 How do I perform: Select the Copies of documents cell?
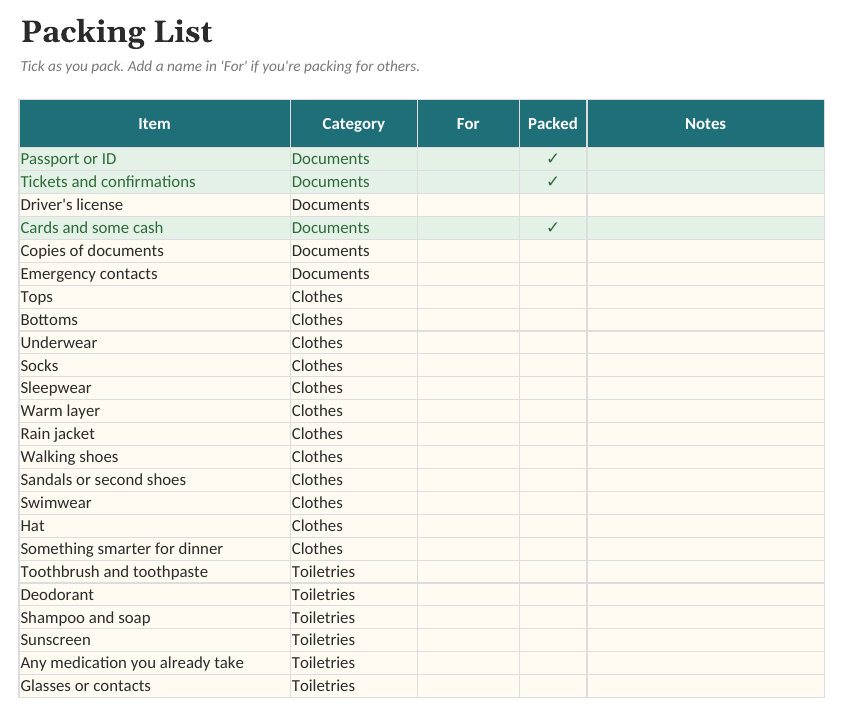point(155,251)
